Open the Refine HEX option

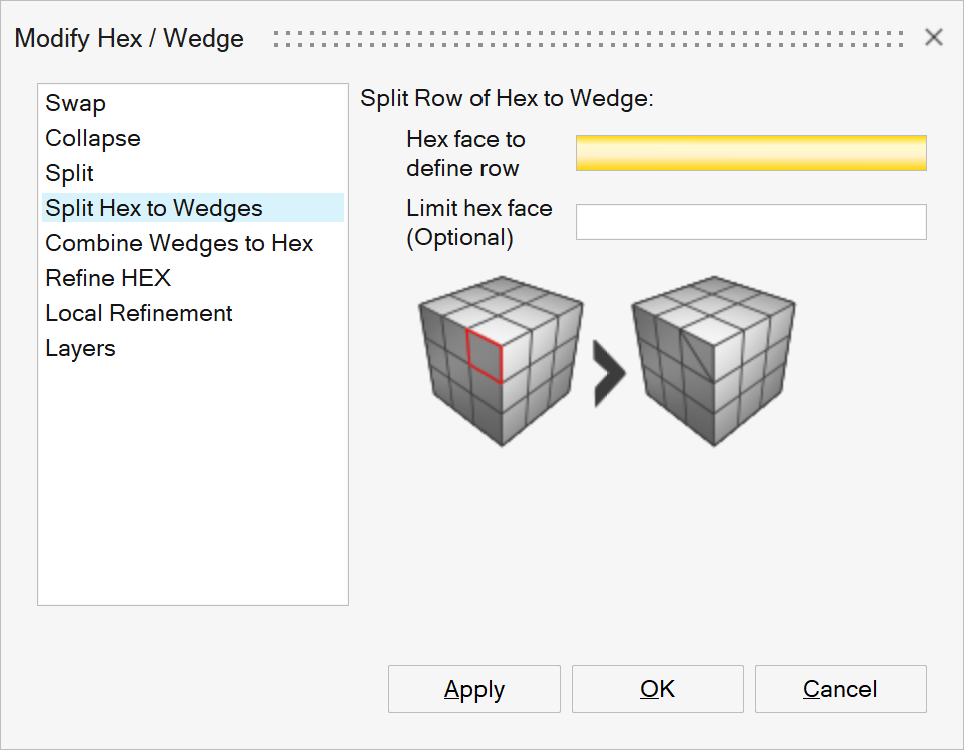coord(108,278)
